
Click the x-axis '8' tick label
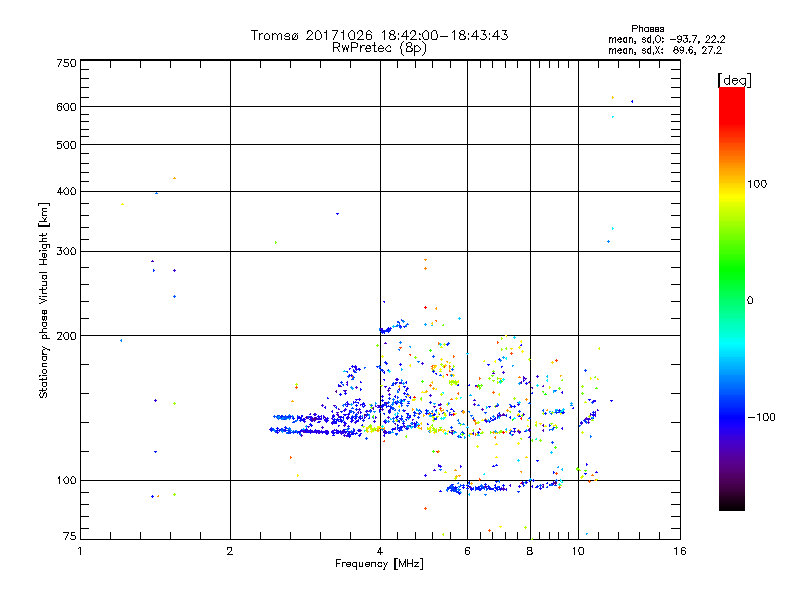pyautogui.click(x=530, y=551)
